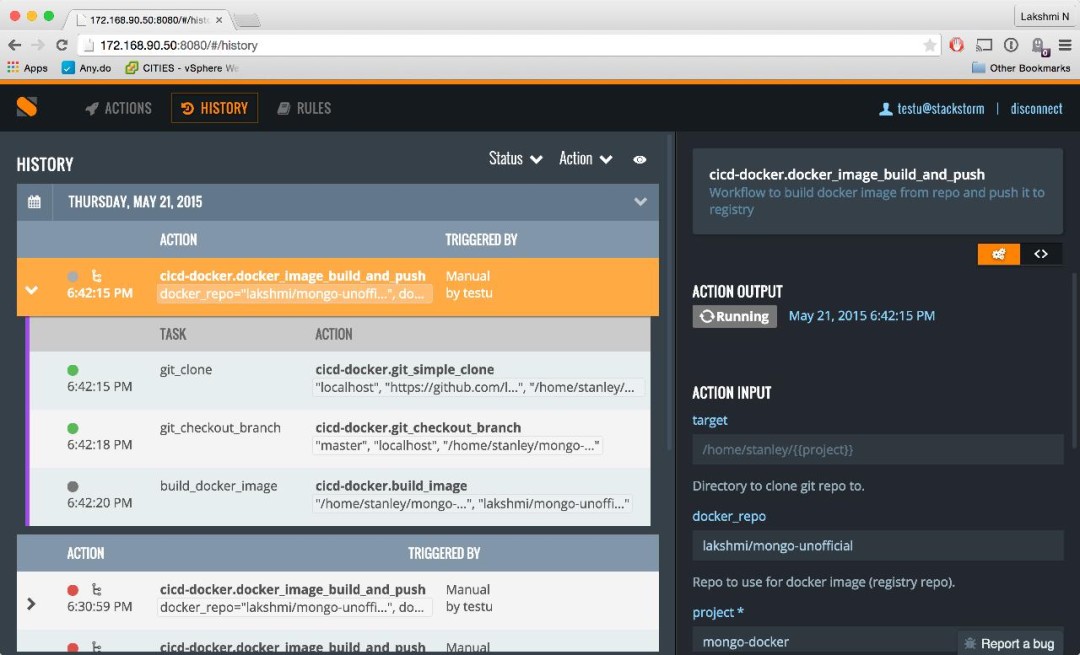Bookmark this page with star icon
The width and height of the screenshot is (1080, 655).
point(929,45)
